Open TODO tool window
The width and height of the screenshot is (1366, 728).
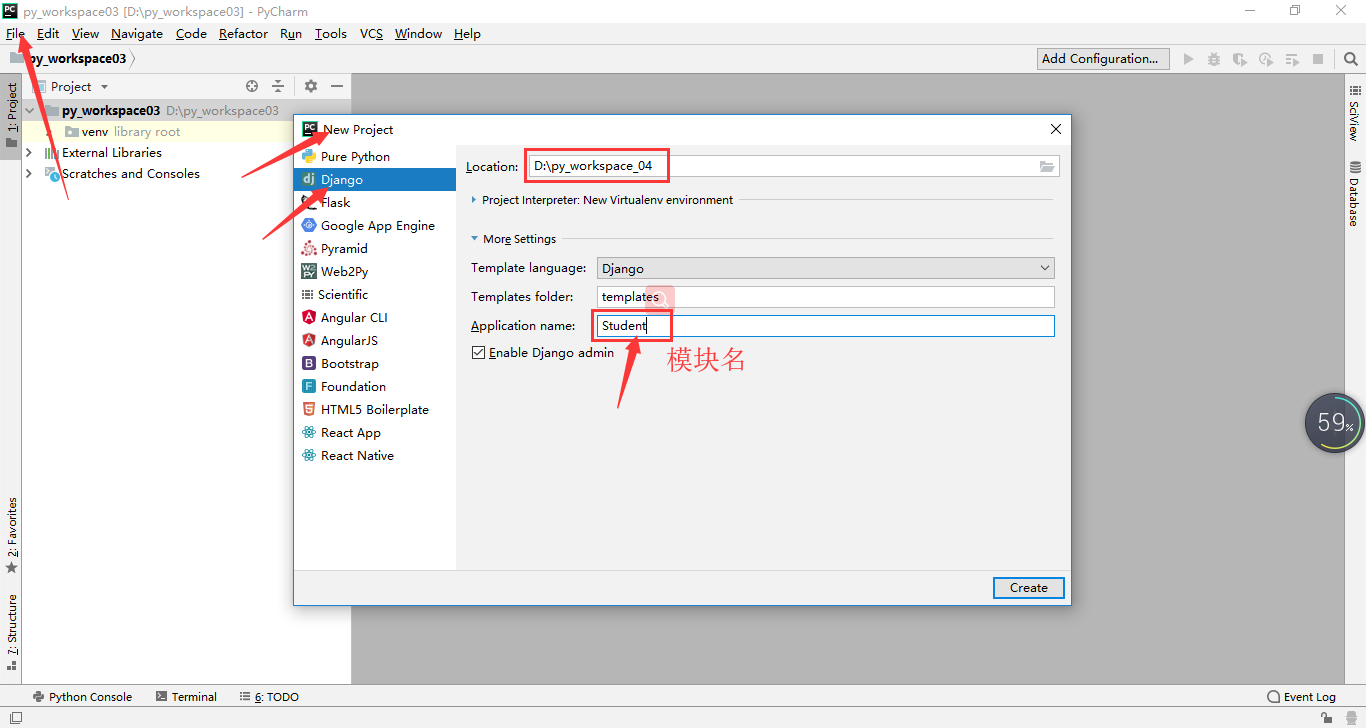coord(269,697)
